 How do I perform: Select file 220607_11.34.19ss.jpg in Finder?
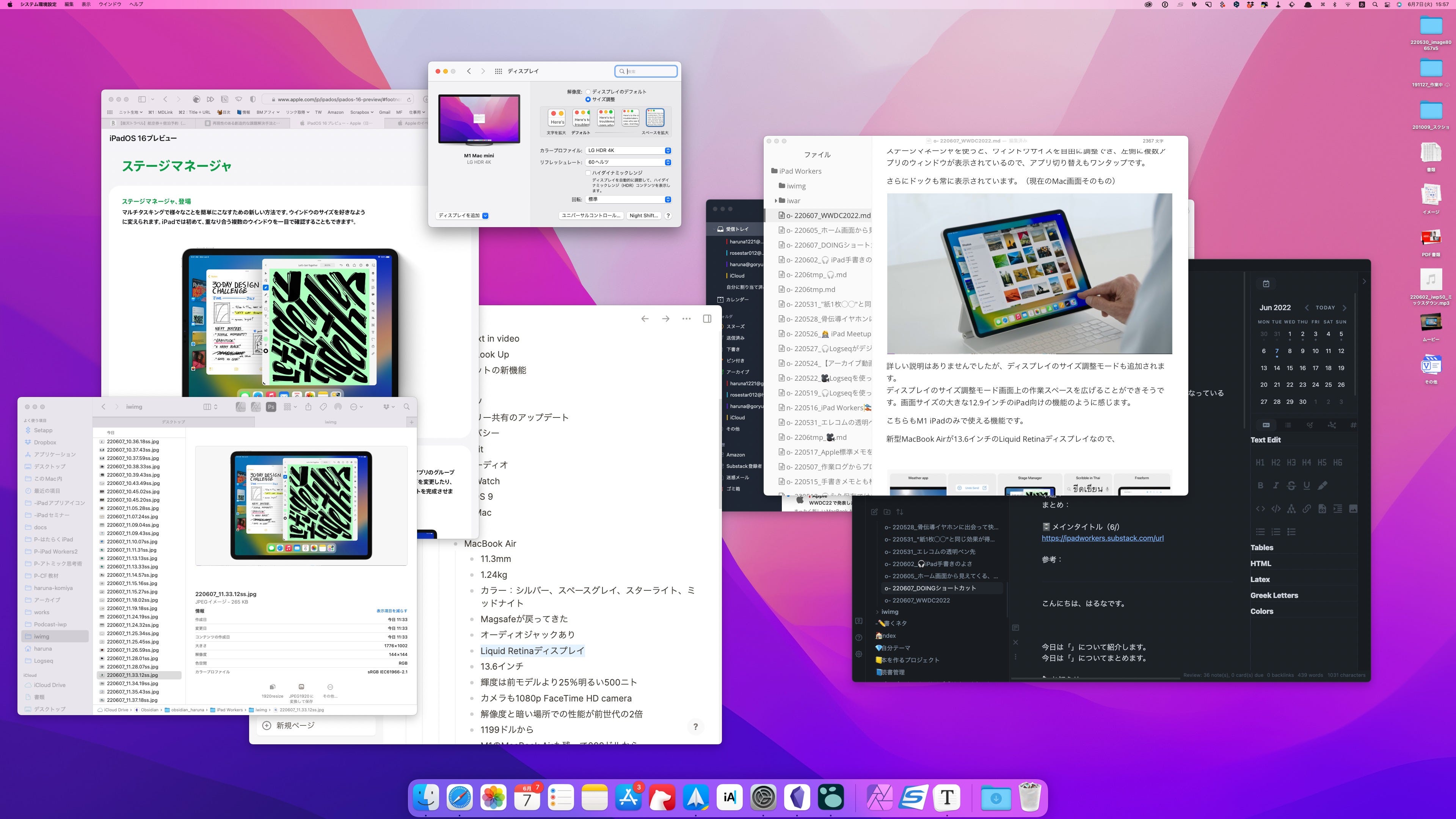click(133, 683)
